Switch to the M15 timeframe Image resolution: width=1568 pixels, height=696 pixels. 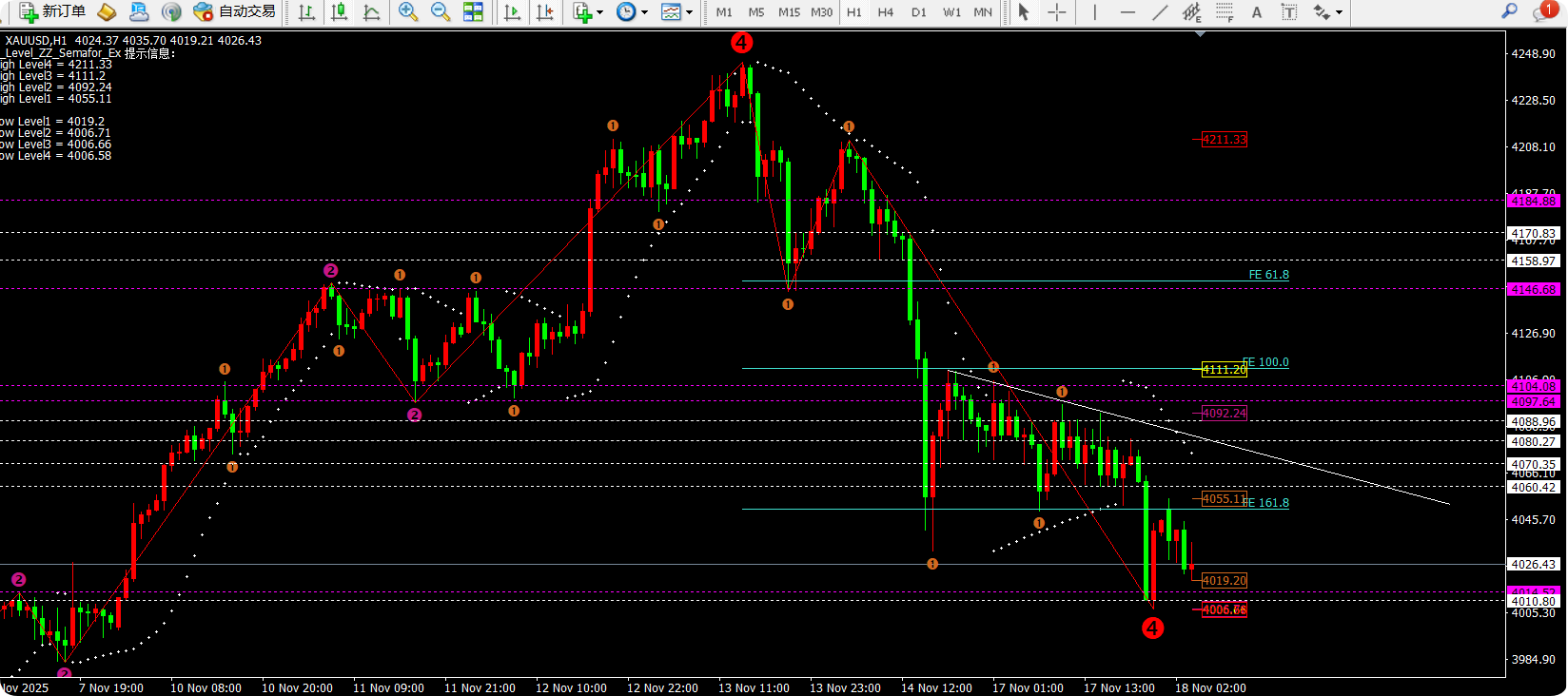tap(789, 12)
